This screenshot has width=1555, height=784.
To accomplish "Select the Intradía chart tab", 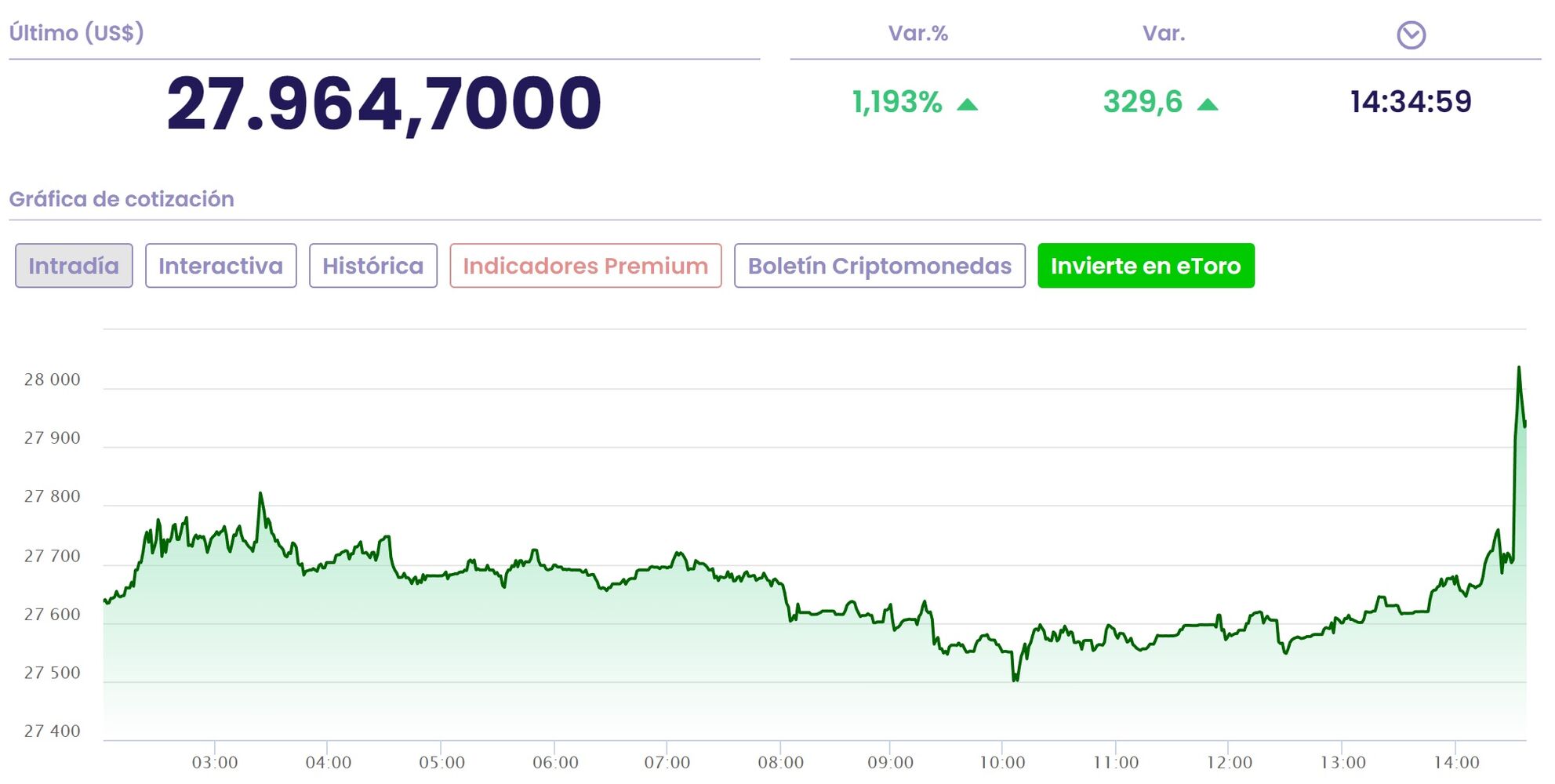I will pyautogui.click(x=74, y=266).
